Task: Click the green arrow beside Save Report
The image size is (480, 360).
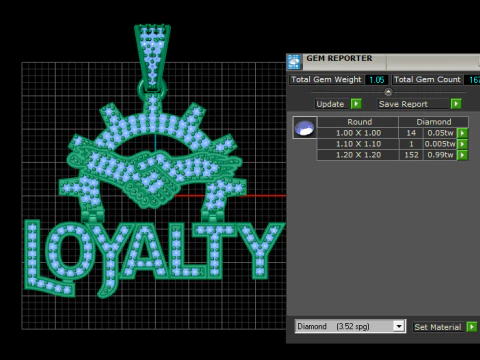Action: tap(456, 104)
